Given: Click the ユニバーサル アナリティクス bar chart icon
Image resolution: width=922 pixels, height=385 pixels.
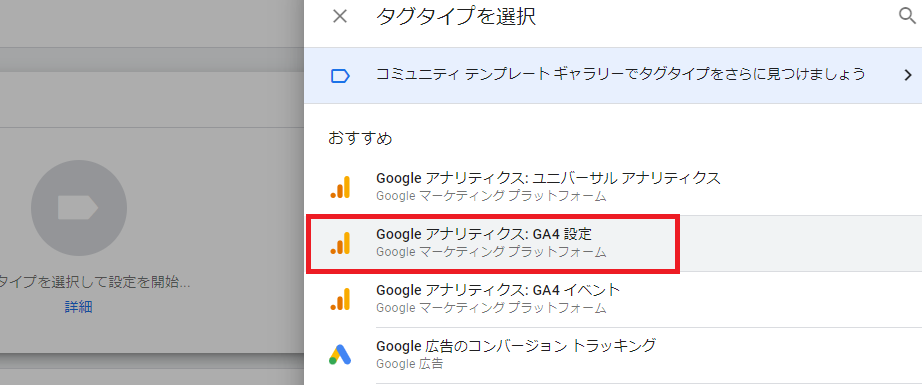Looking at the screenshot, I should tap(340, 187).
